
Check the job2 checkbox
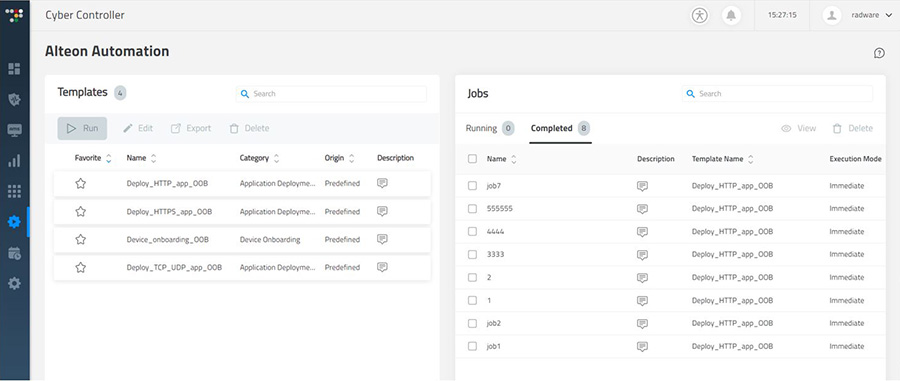point(472,324)
